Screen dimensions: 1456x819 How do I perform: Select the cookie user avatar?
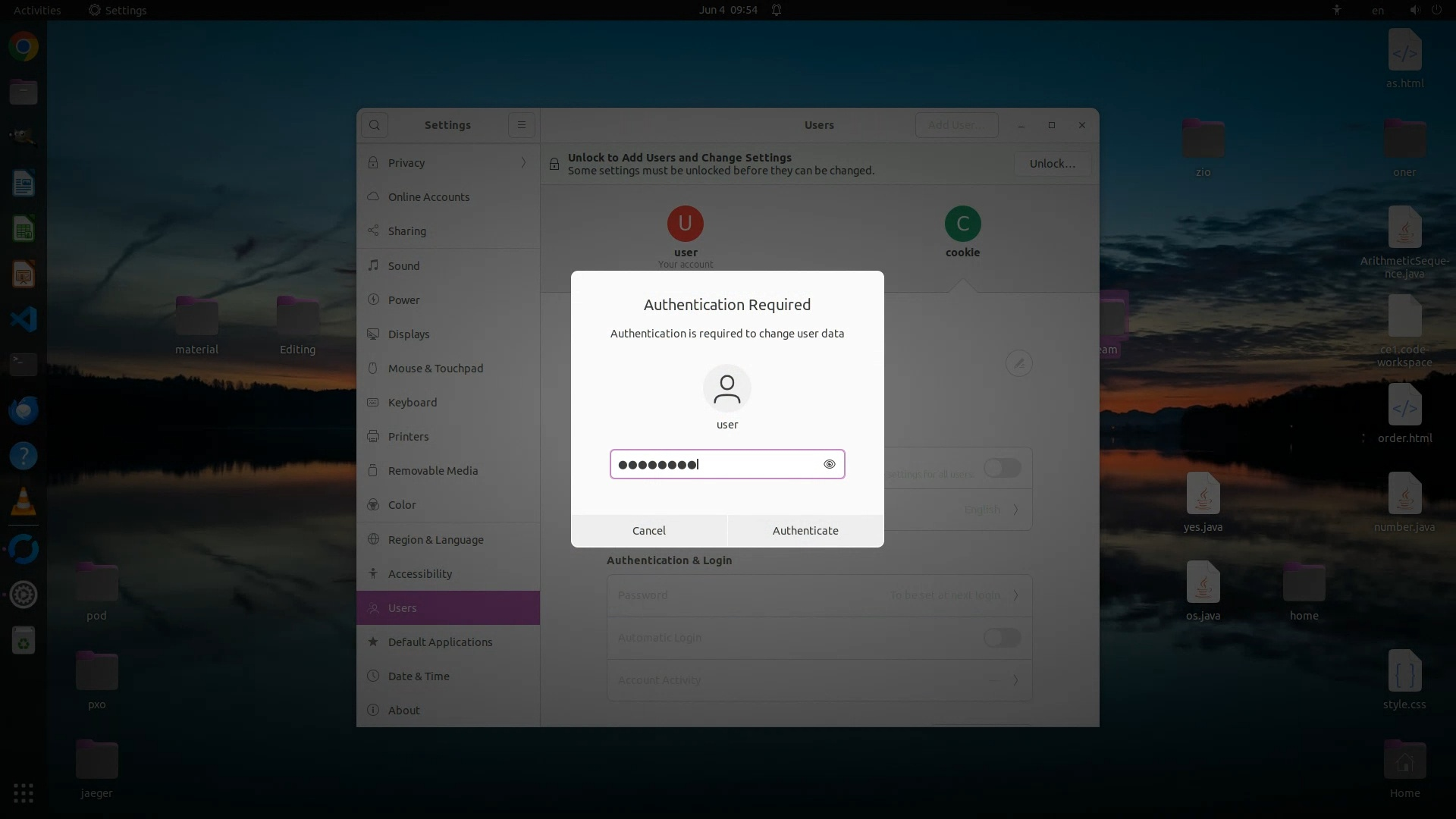point(962,224)
